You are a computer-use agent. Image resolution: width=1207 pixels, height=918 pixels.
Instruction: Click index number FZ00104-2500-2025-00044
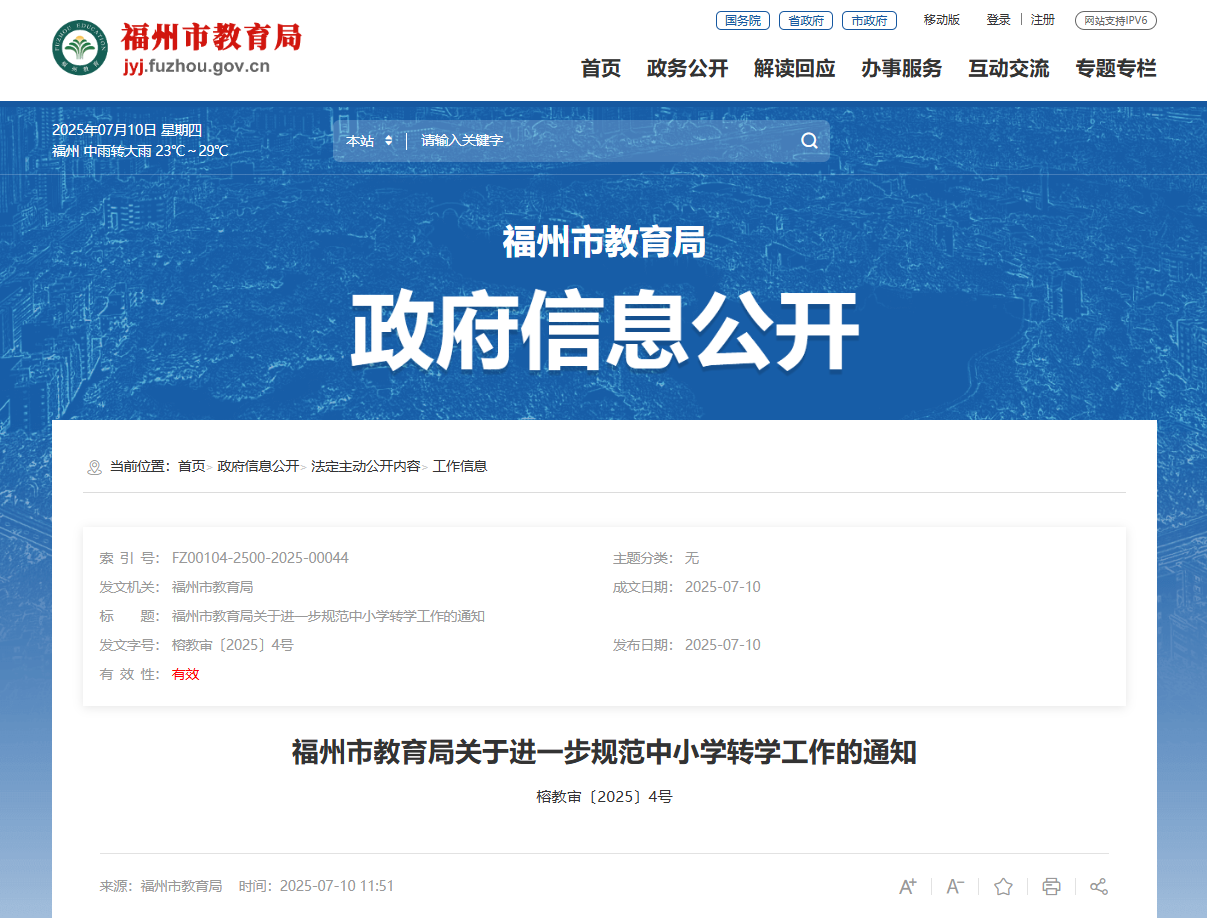(260, 558)
